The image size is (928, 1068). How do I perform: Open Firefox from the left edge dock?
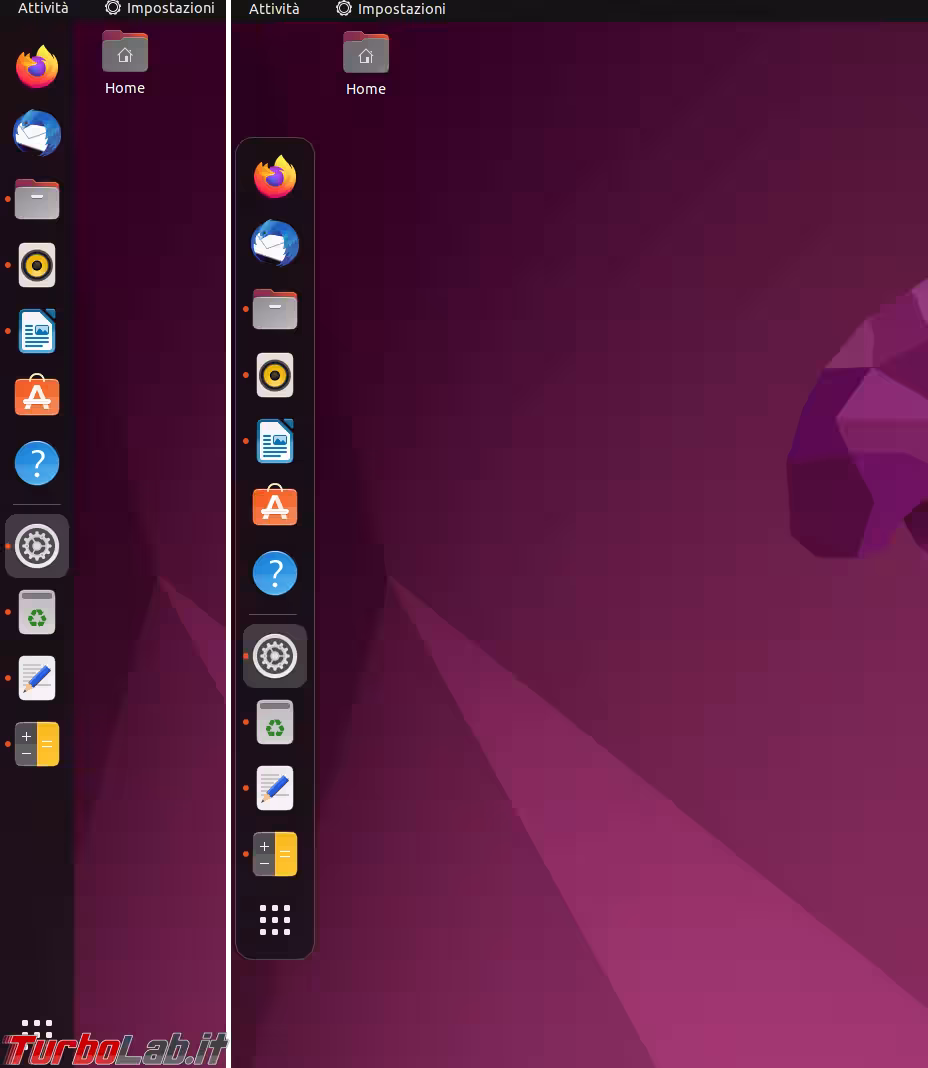37,66
